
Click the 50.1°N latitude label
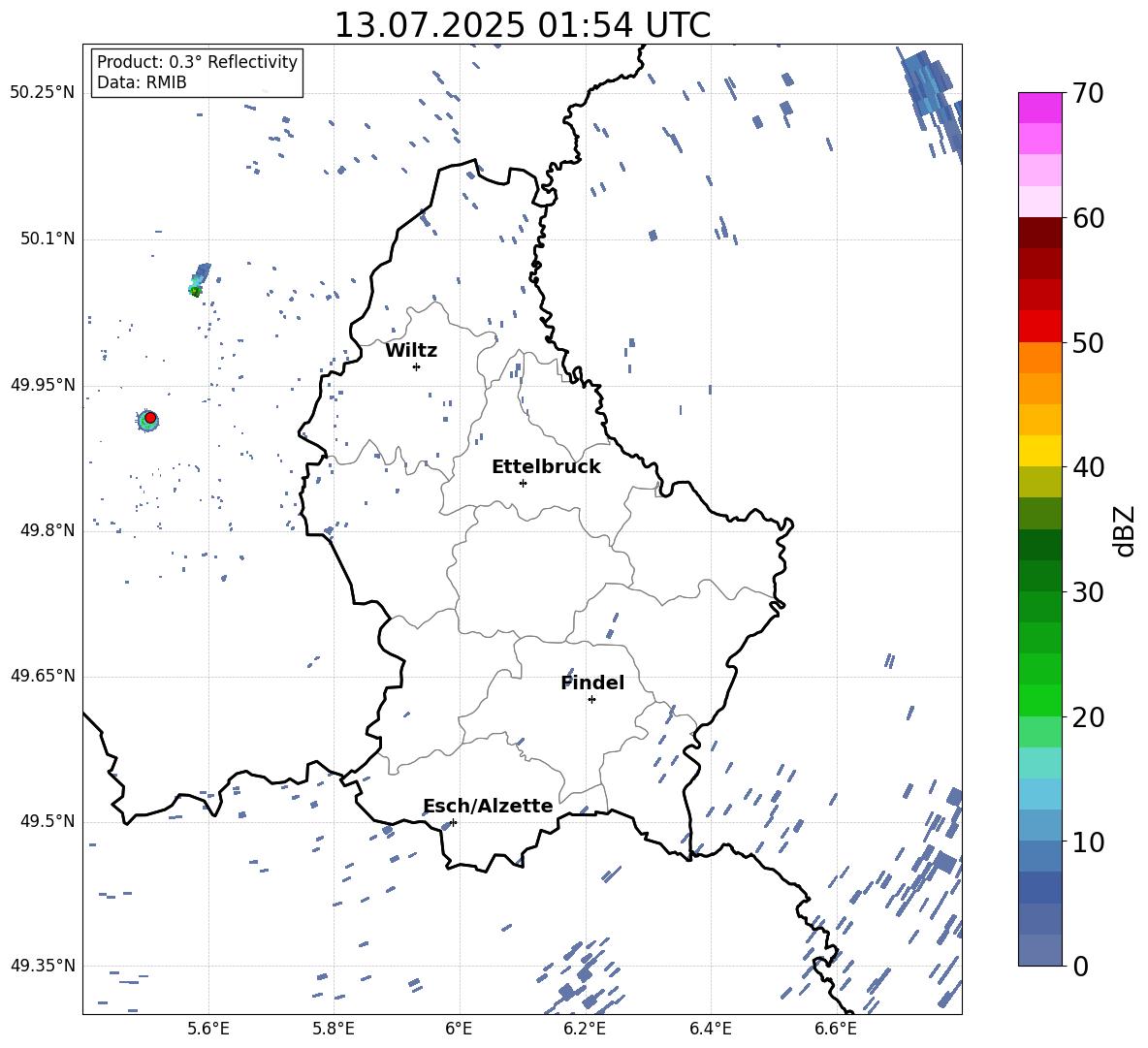(48, 238)
